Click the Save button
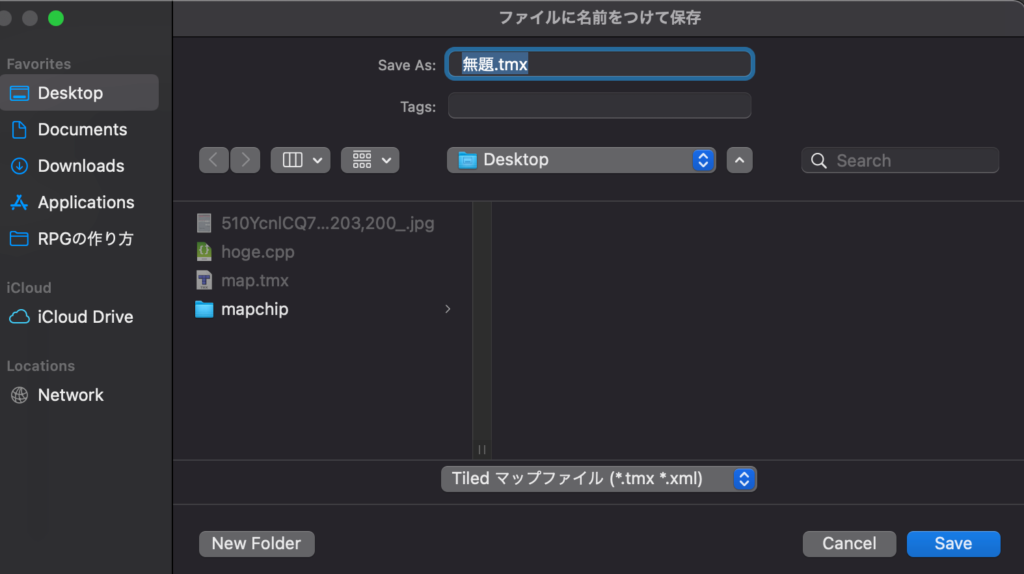Image resolution: width=1024 pixels, height=574 pixels. 953,544
